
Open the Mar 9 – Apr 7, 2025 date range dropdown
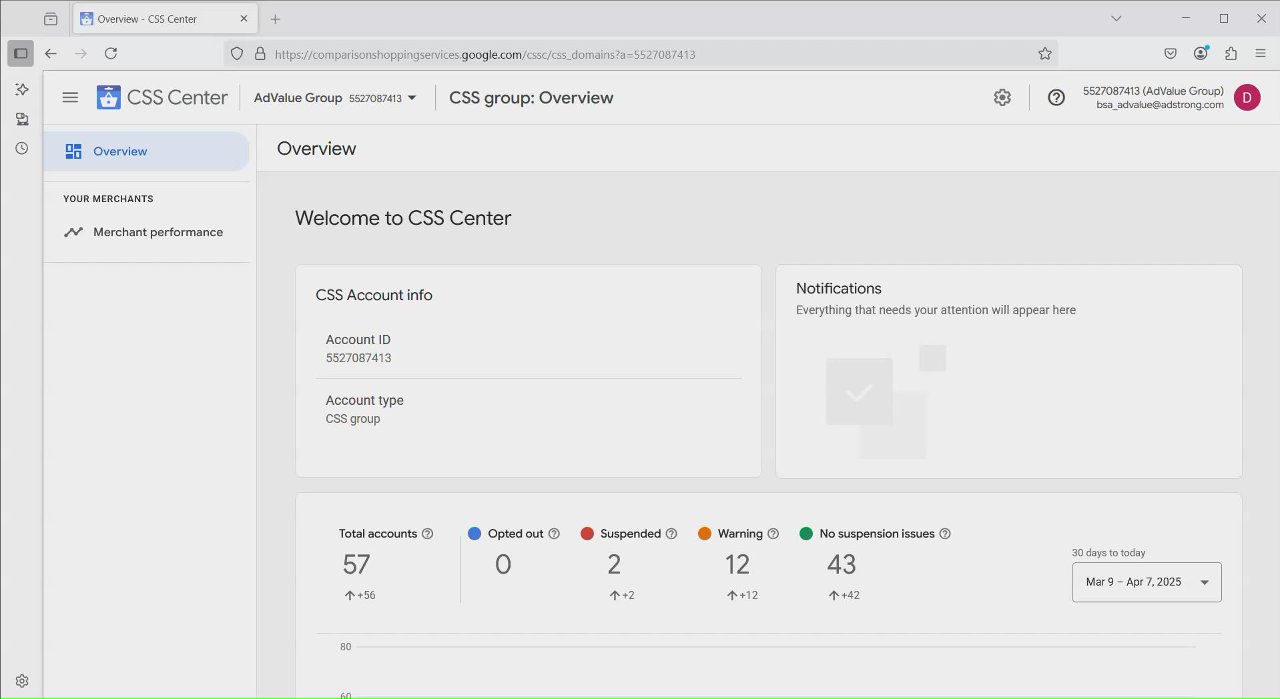click(x=1146, y=582)
